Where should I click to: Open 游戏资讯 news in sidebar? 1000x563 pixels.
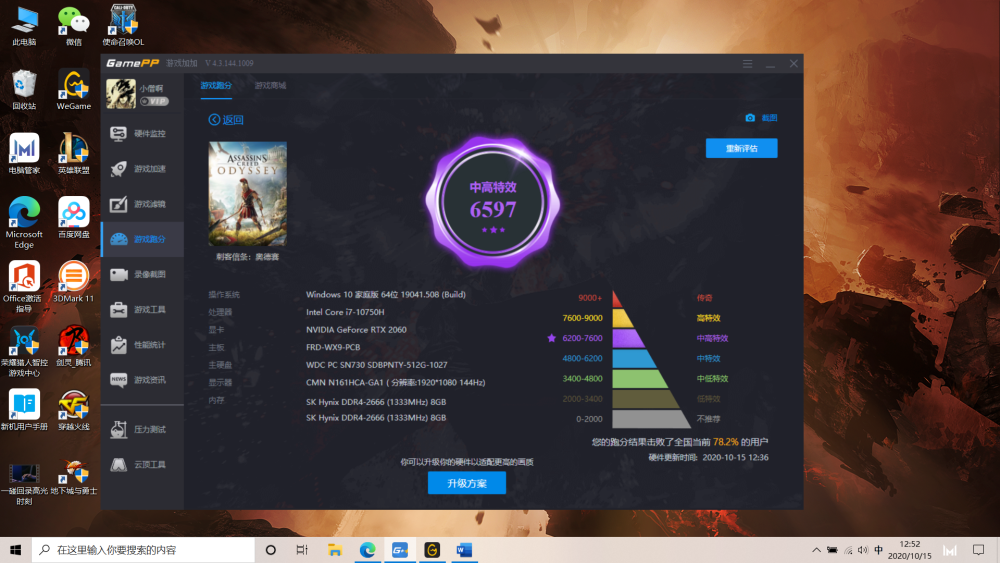(x=142, y=380)
